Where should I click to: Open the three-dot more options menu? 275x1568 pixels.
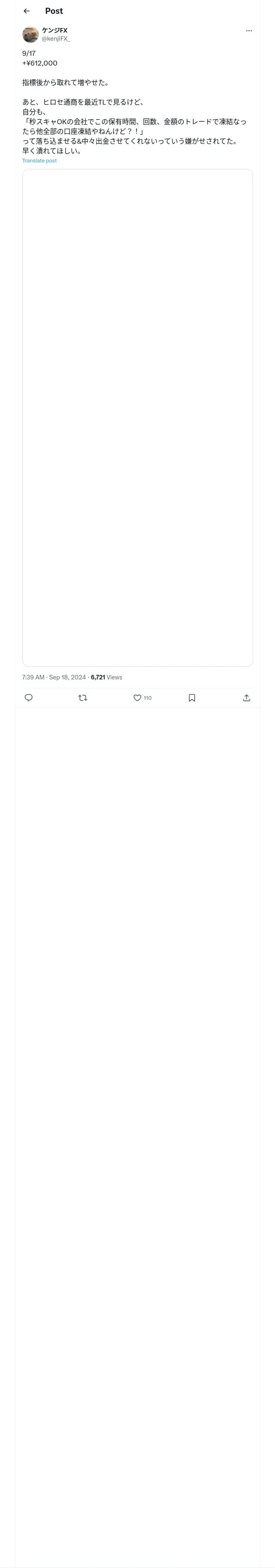[x=249, y=31]
